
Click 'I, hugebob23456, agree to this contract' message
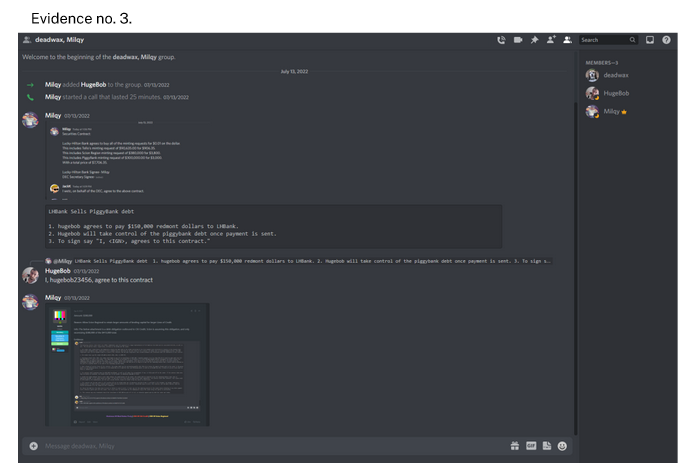point(99,280)
